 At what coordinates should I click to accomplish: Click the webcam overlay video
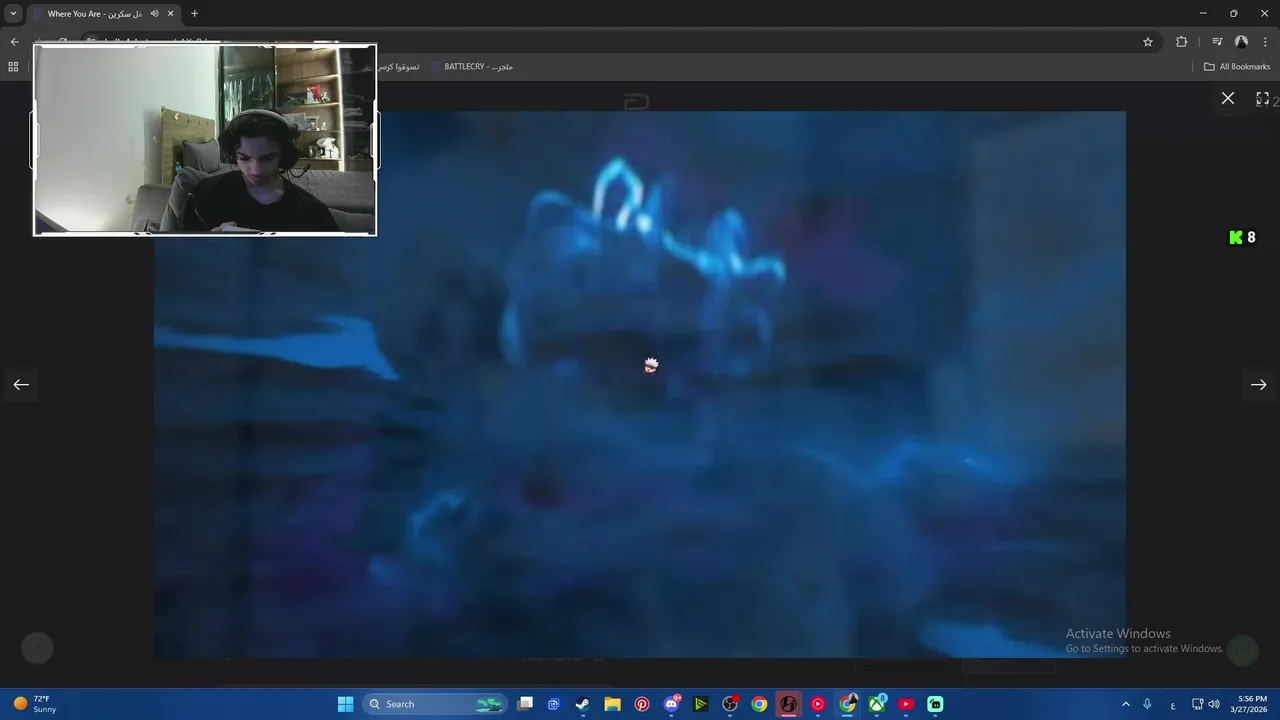tap(205, 140)
